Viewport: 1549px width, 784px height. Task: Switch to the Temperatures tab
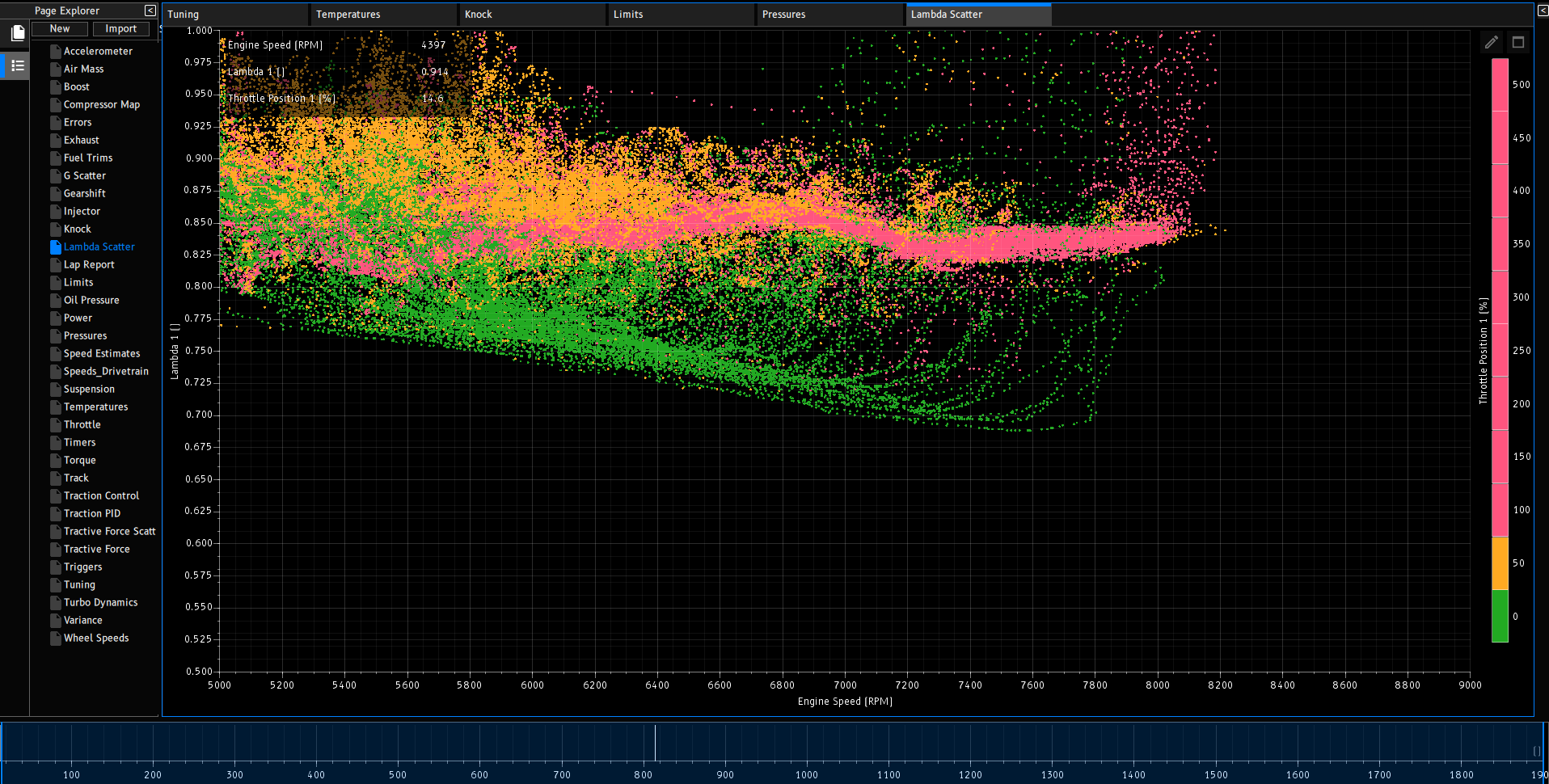pos(385,15)
